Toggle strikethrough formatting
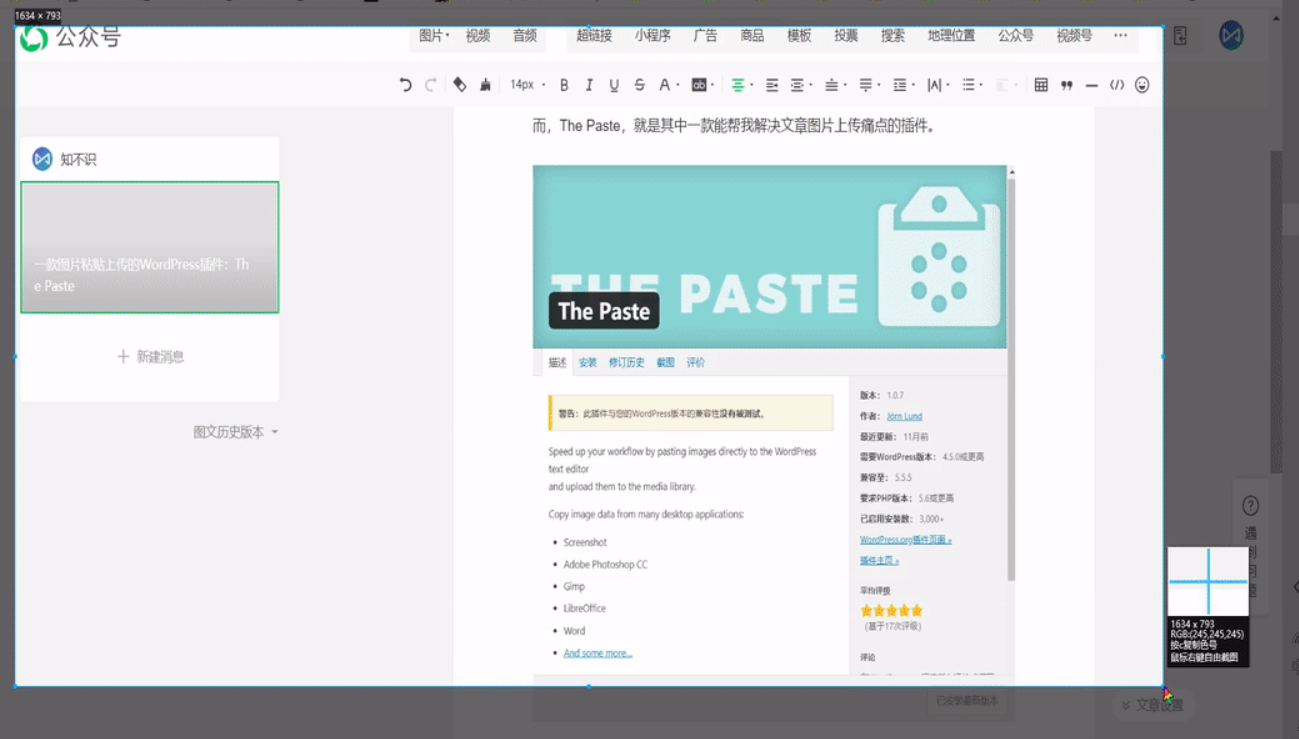 coord(639,85)
